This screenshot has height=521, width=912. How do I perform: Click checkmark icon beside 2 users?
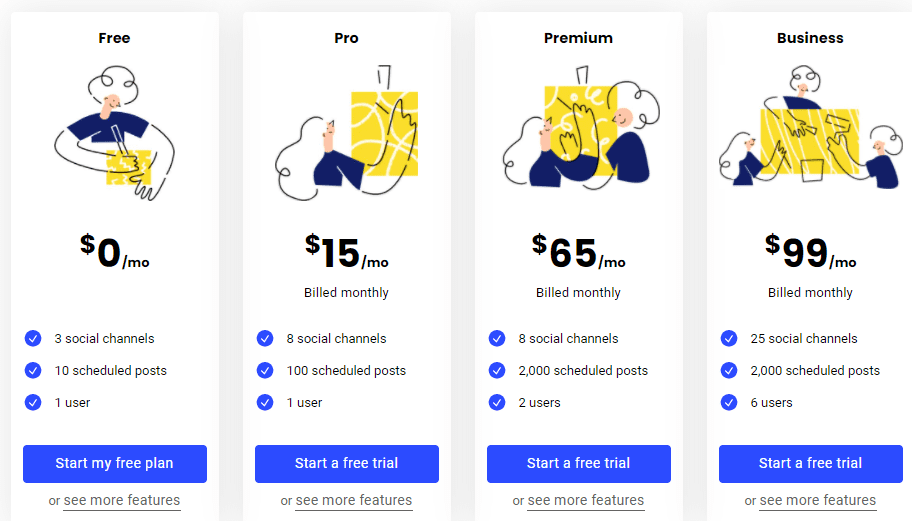point(497,402)
